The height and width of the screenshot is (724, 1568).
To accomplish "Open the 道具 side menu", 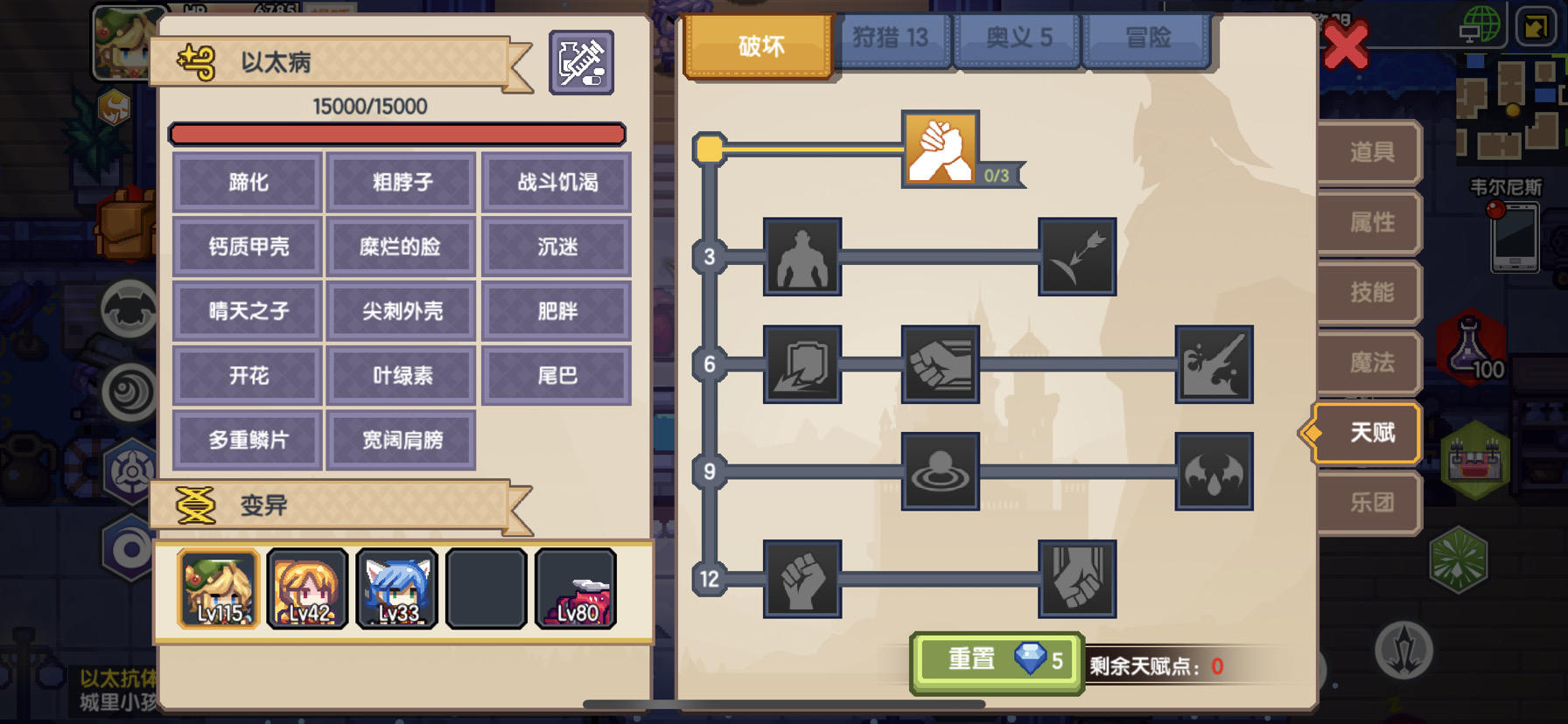I will tap(1370, 152).
